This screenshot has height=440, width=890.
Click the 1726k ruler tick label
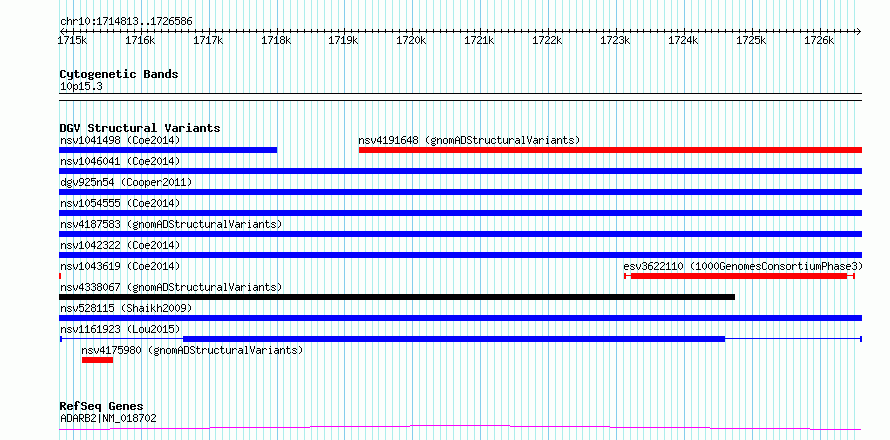[x=819, y=41]
